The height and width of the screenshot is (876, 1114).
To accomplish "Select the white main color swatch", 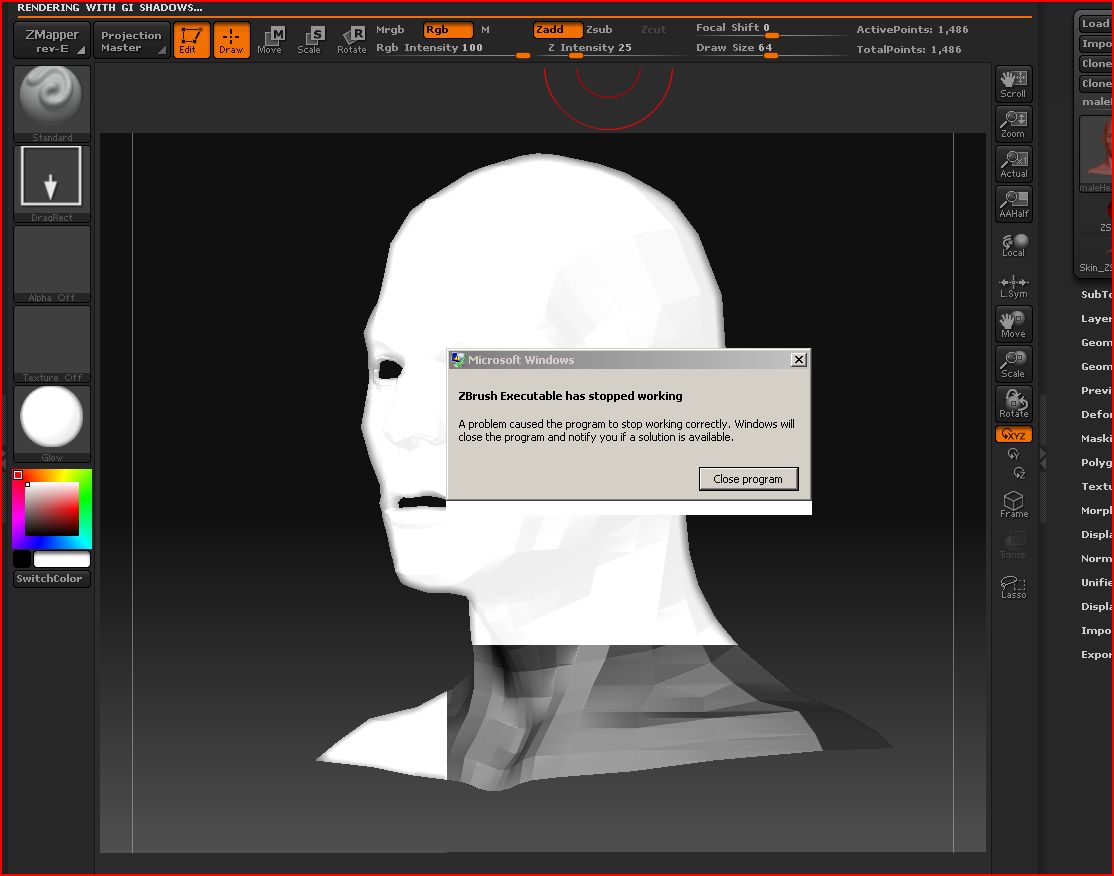I will [x=62, y=559].
